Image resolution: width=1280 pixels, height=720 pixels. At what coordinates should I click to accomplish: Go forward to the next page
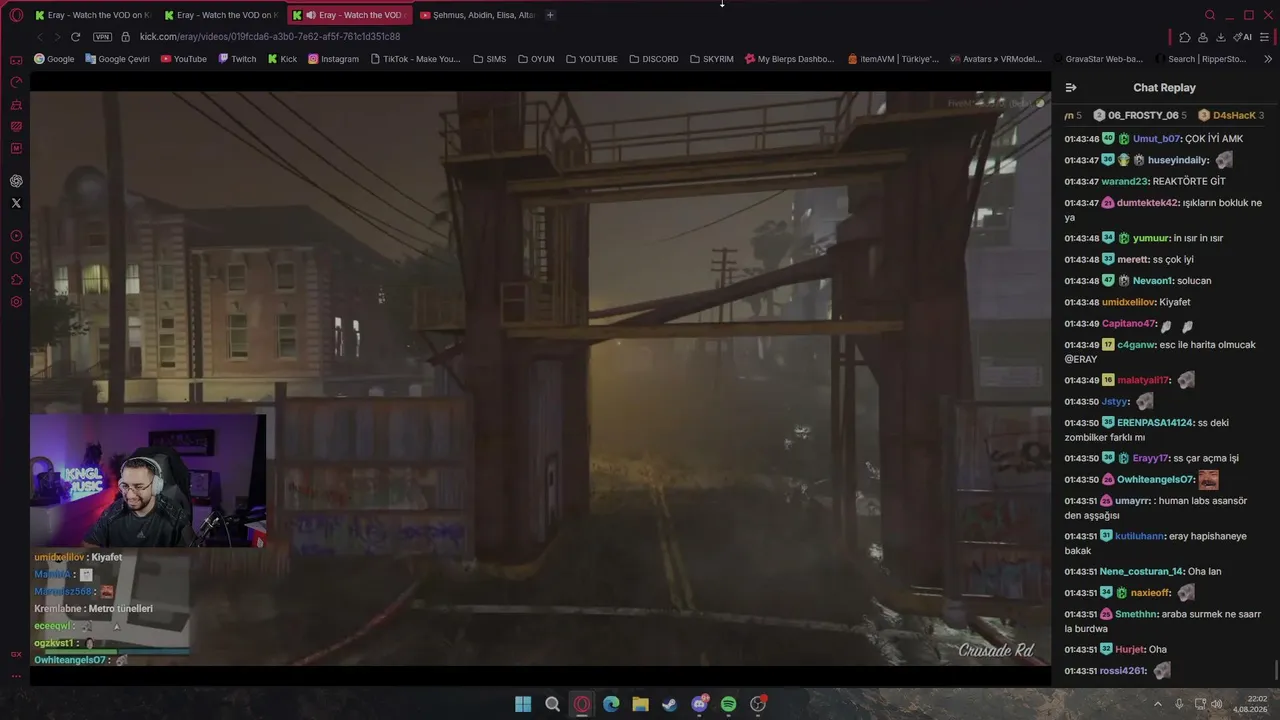[56, 37]
